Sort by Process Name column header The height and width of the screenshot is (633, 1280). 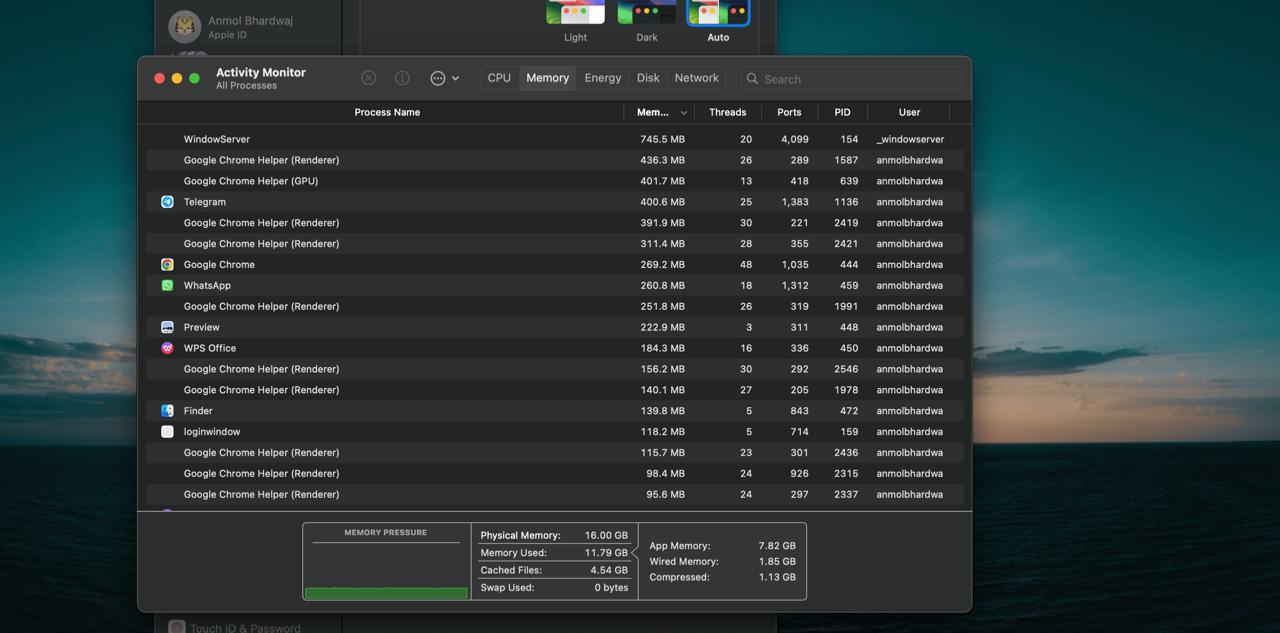click(x=387, y=112)
